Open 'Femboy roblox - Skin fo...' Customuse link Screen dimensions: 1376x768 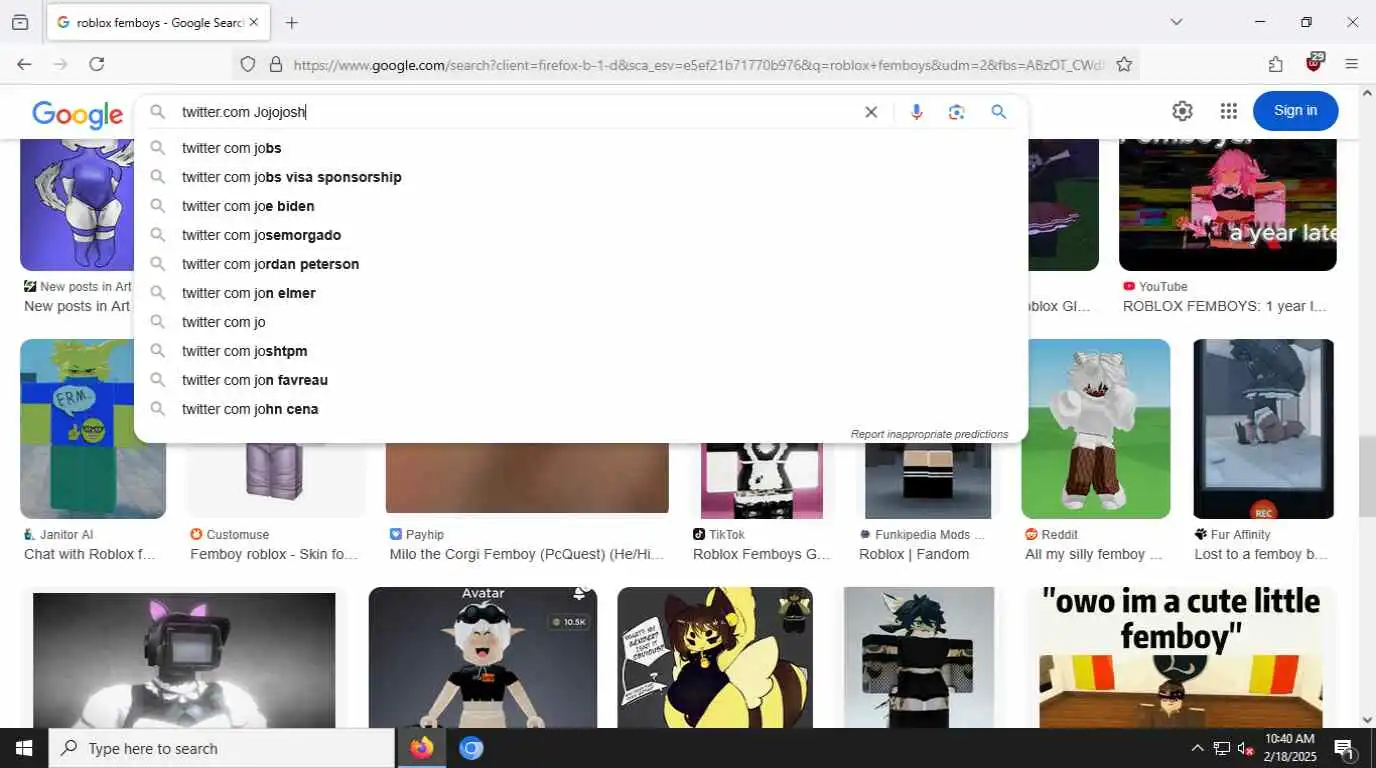[274, 554]
